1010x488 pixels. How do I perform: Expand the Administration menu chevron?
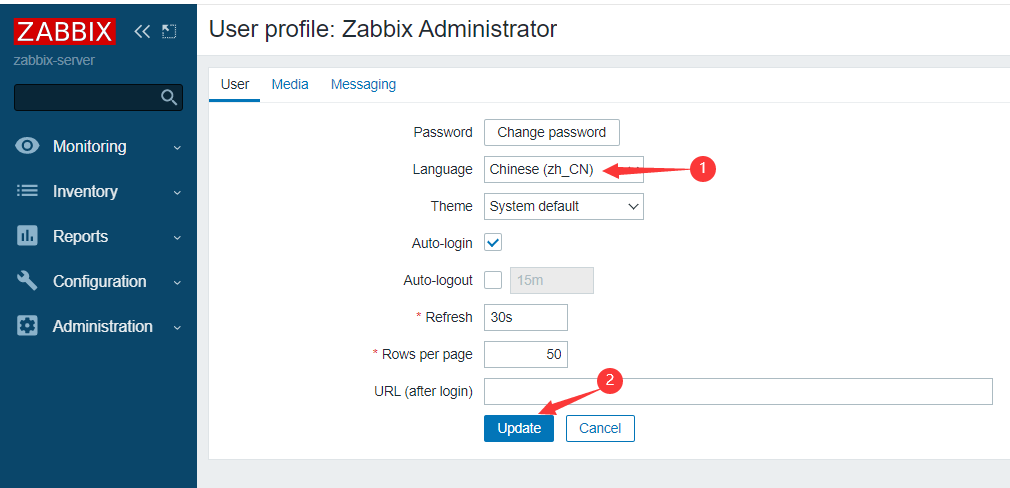tap(177, 328)
